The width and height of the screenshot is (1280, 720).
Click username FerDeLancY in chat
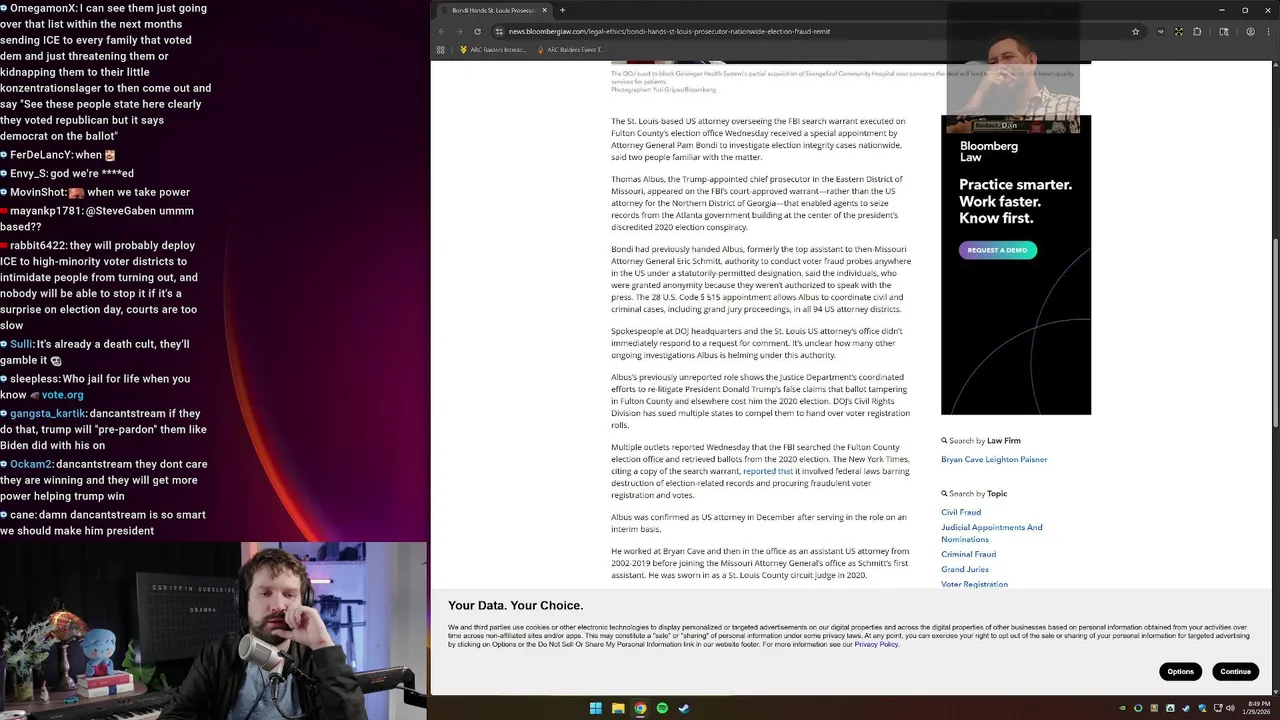pos(40,155)
